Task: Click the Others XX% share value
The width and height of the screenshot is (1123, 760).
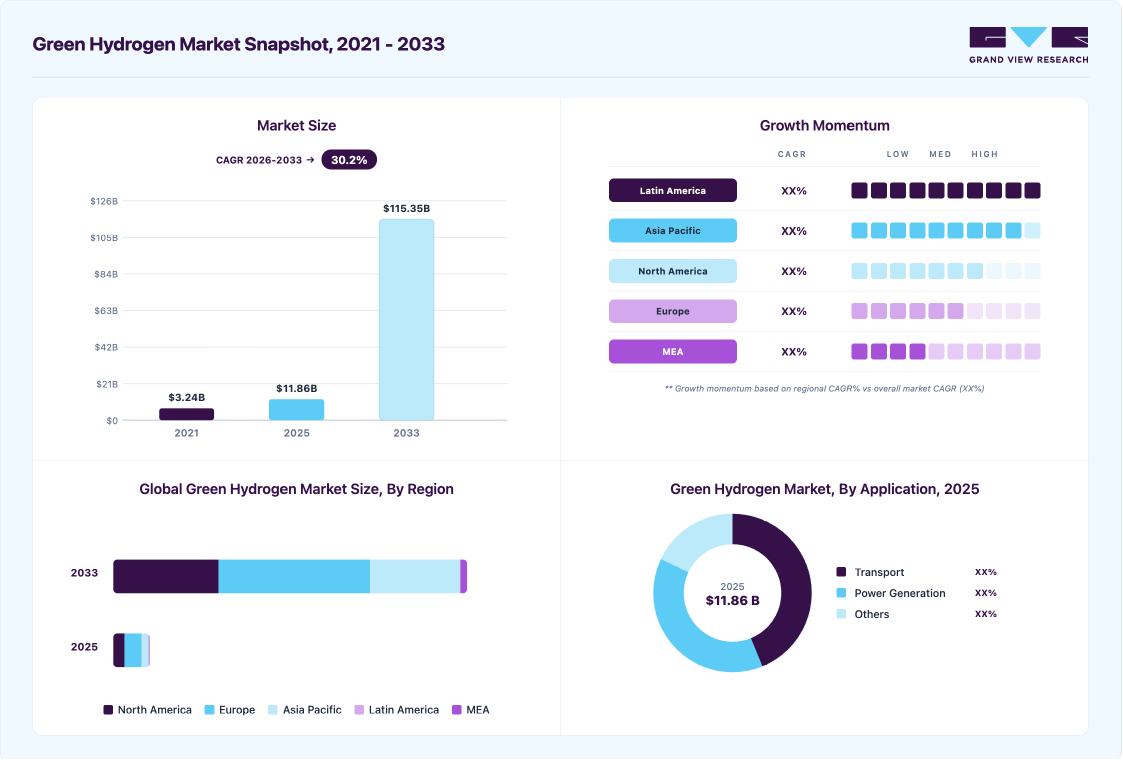Action: click(985, 614)
